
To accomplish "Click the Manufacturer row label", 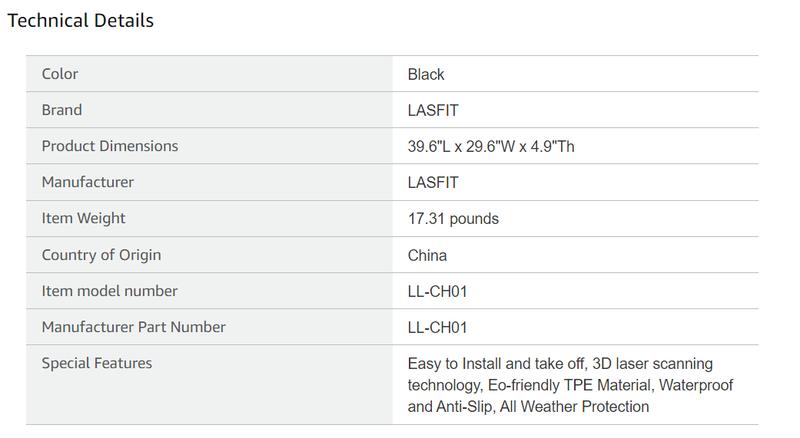I will point(88,182).
